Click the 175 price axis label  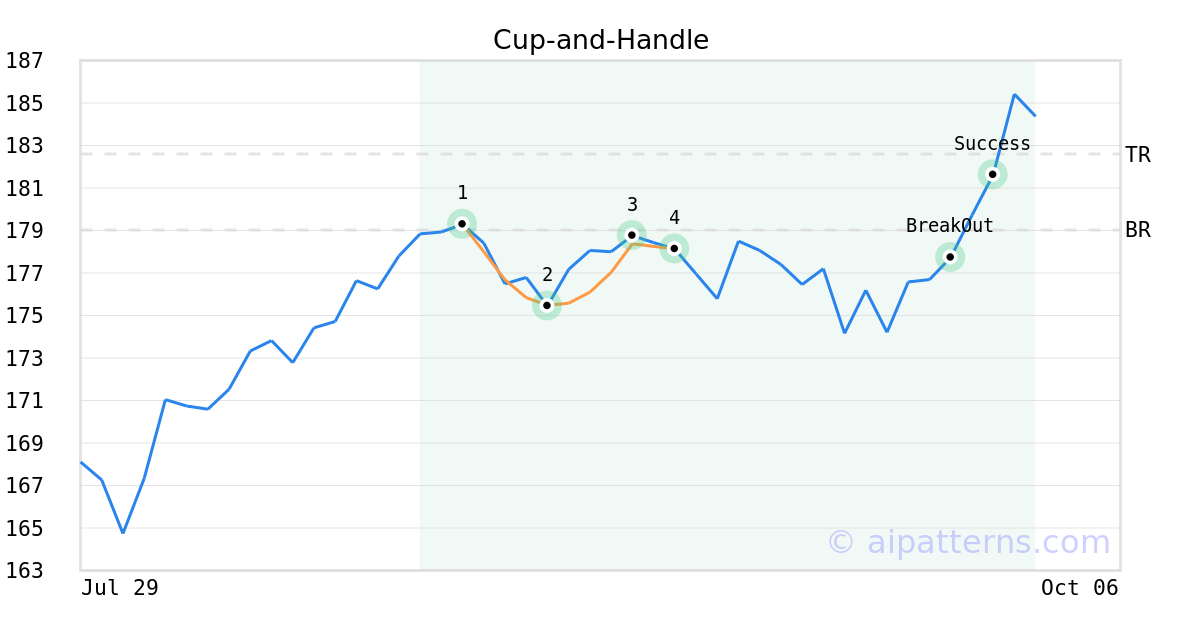[25, 316]
